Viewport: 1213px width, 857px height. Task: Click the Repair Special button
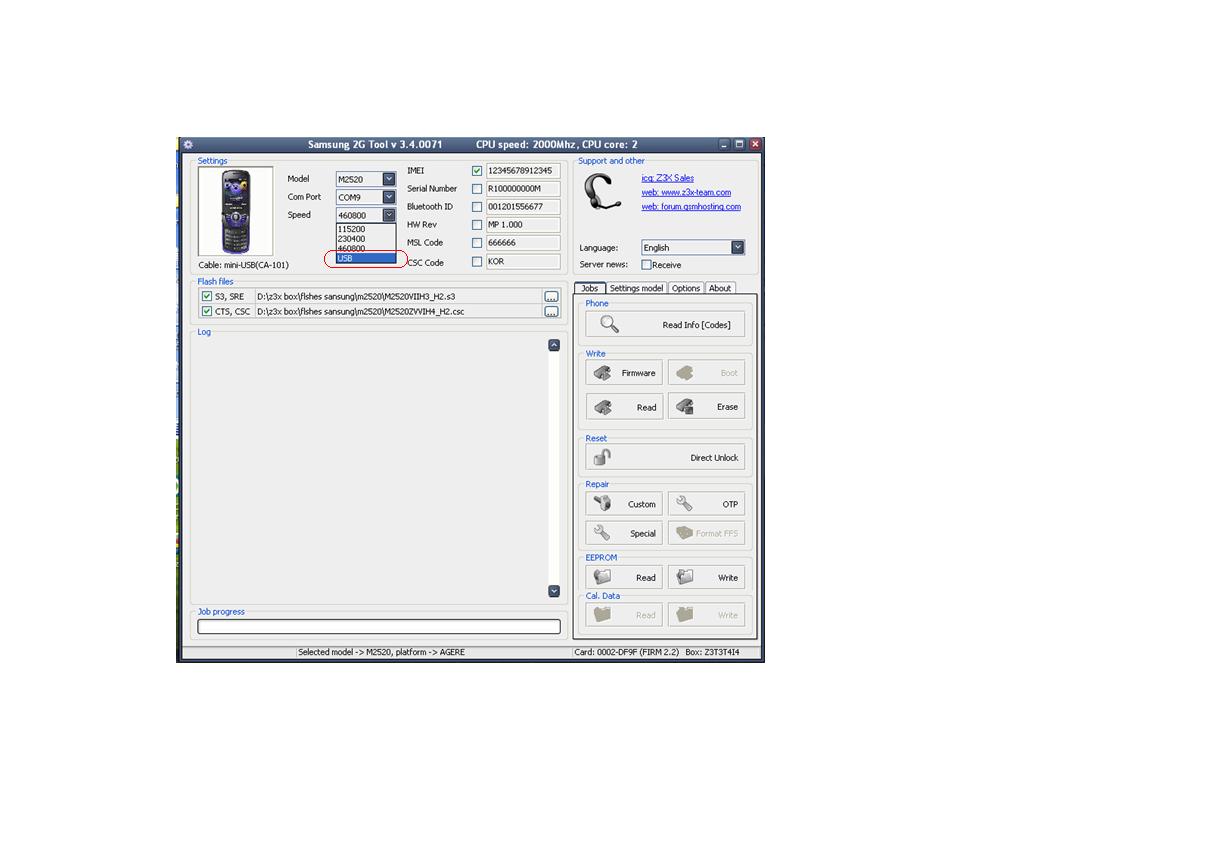pos(624,533)
